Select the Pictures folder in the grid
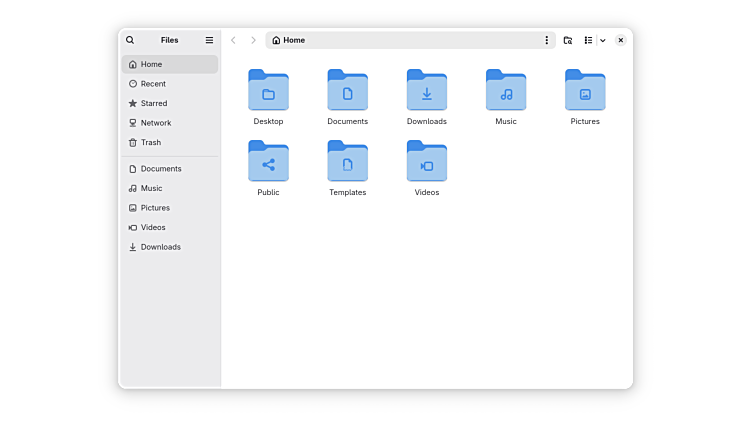The image size is (752, 423). point(585,91)
